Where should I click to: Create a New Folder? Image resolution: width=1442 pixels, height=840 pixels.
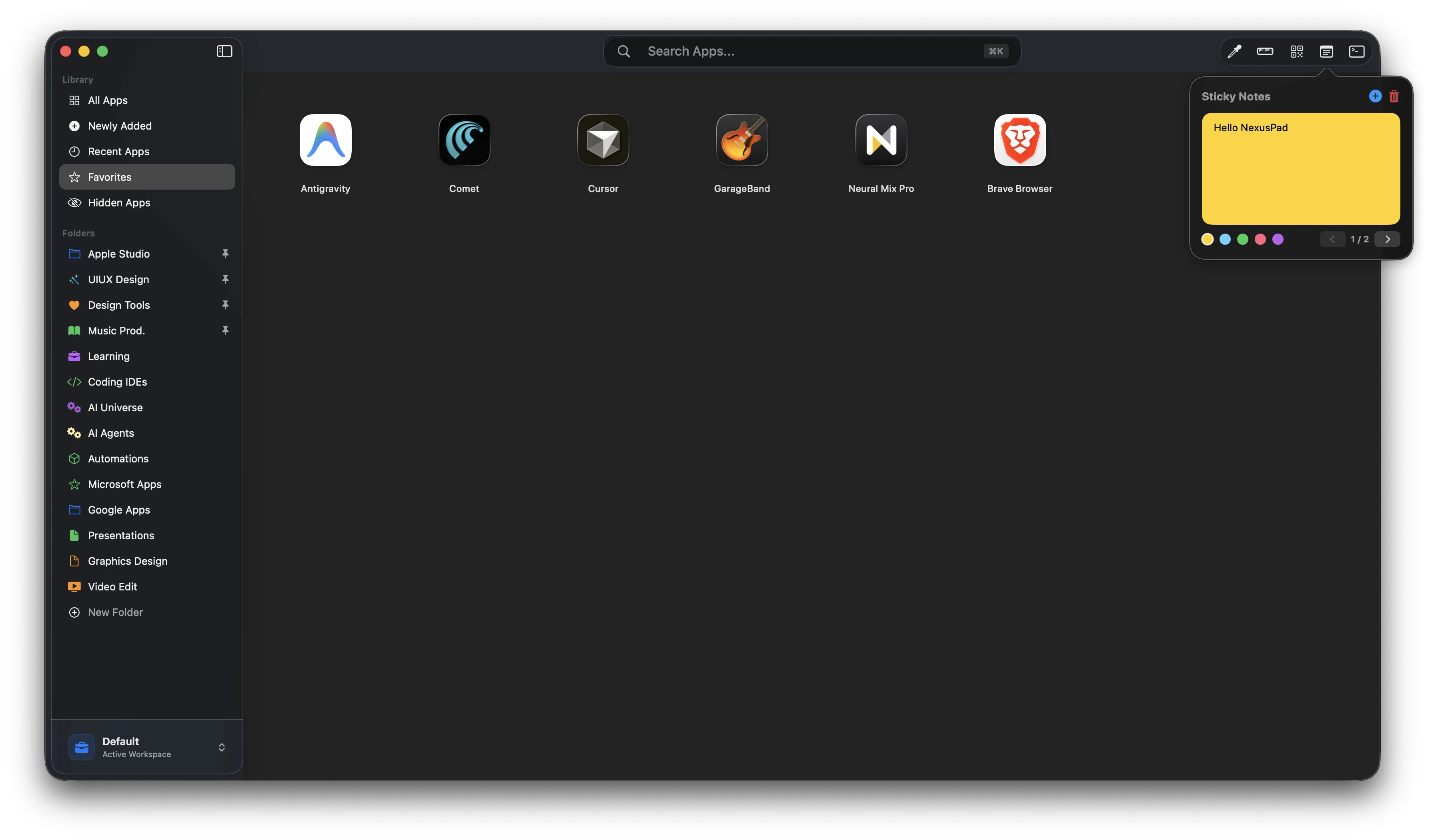[147, 612]
